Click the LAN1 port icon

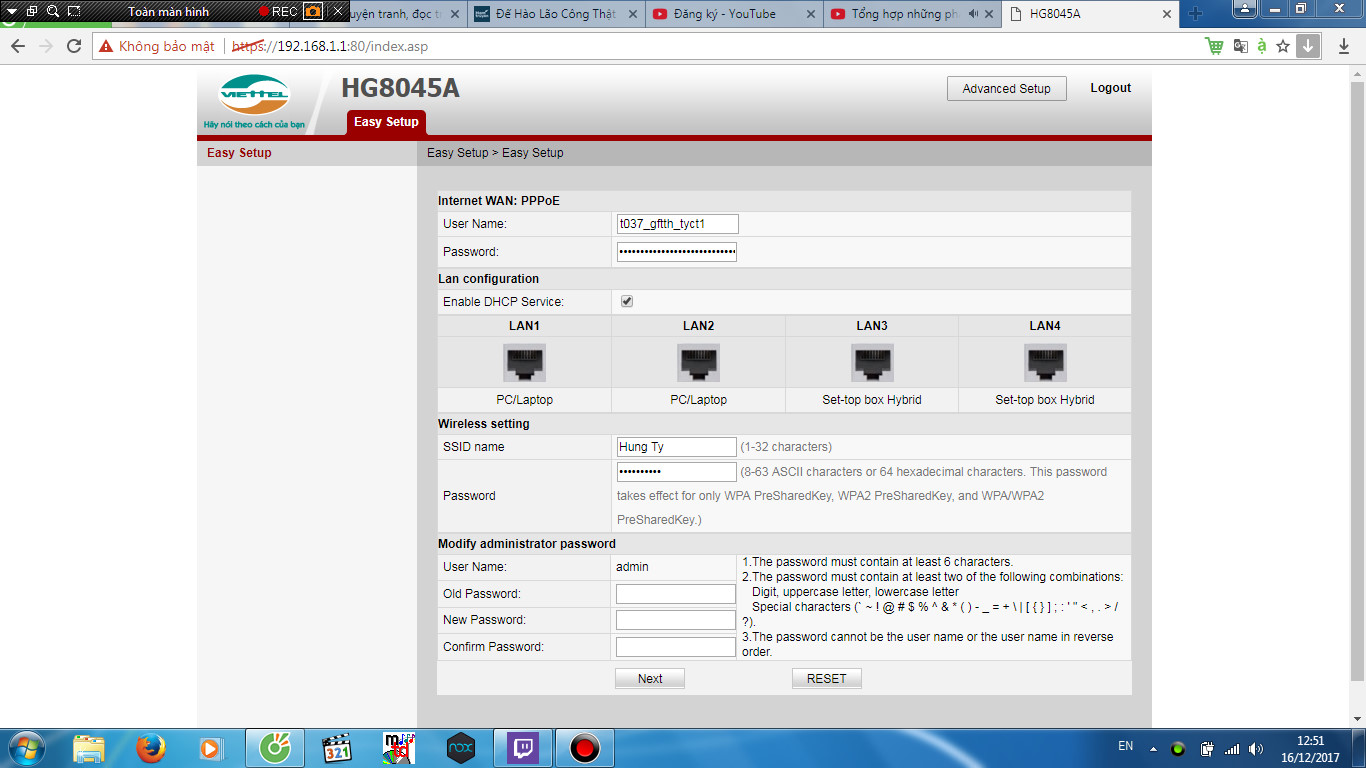[x=524, y=362]
